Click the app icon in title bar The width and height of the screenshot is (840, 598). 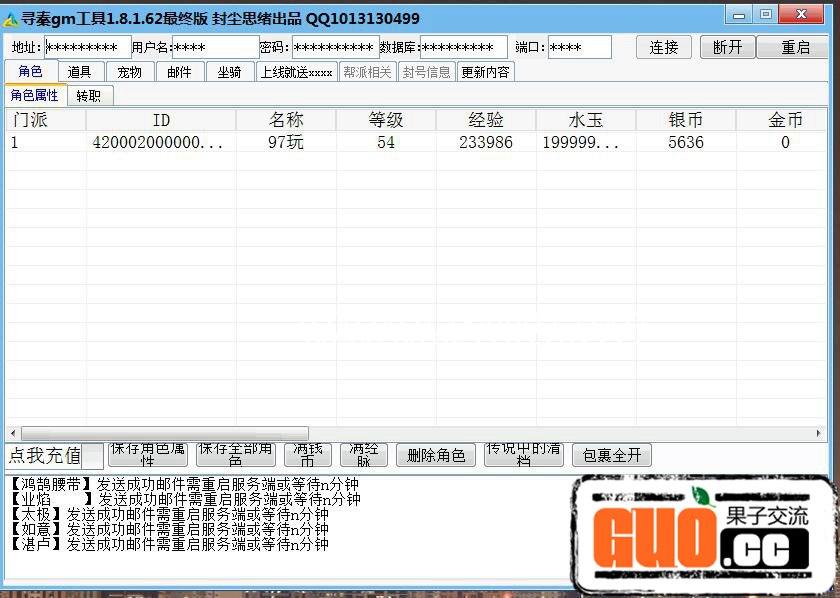click(11, 18)
